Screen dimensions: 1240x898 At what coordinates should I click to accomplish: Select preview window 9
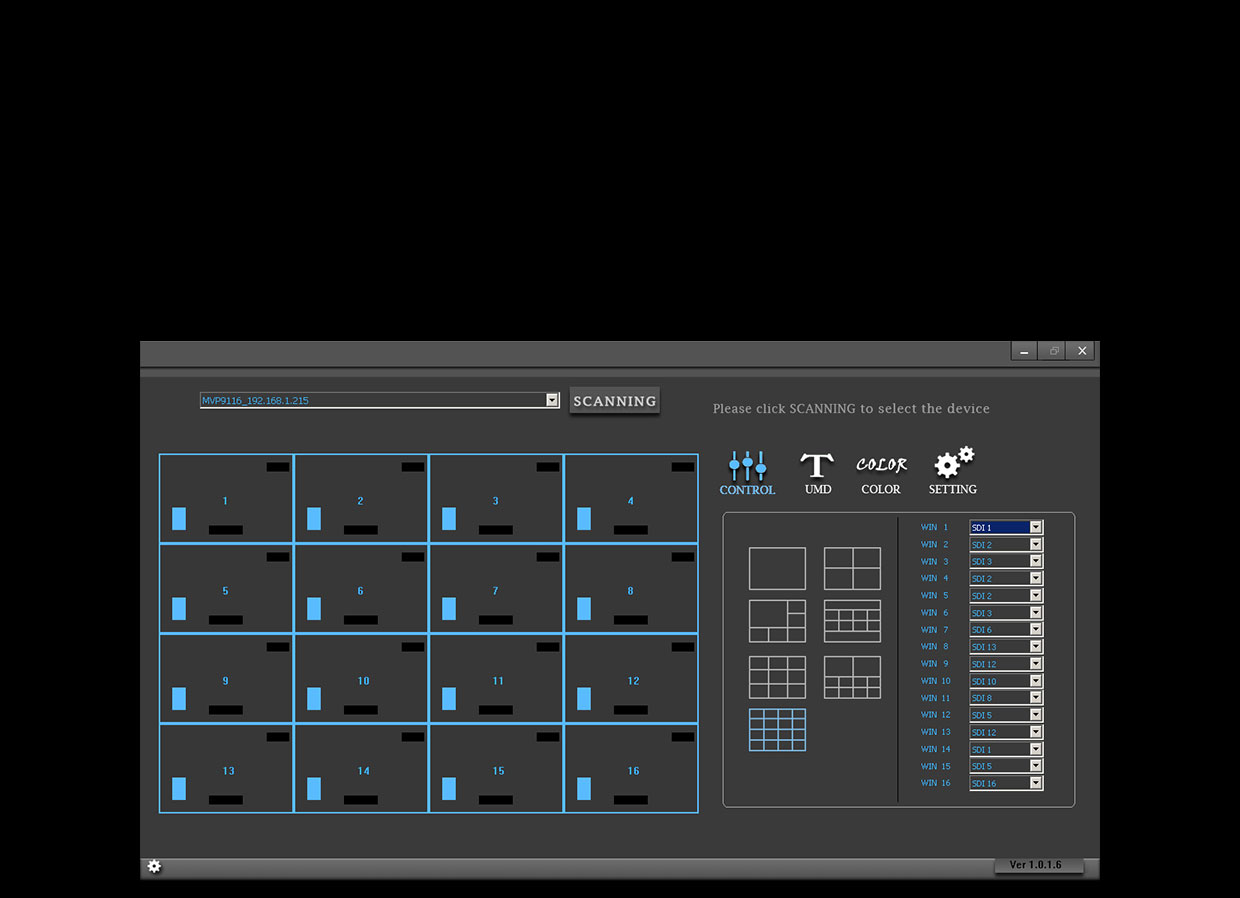point(226,679)
